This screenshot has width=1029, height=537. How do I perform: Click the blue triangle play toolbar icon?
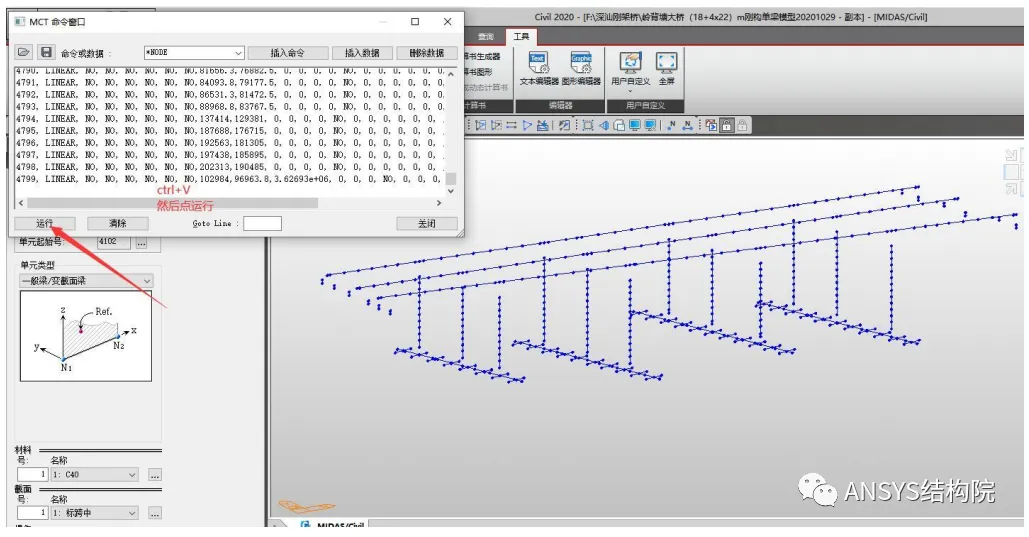[527, 125]
